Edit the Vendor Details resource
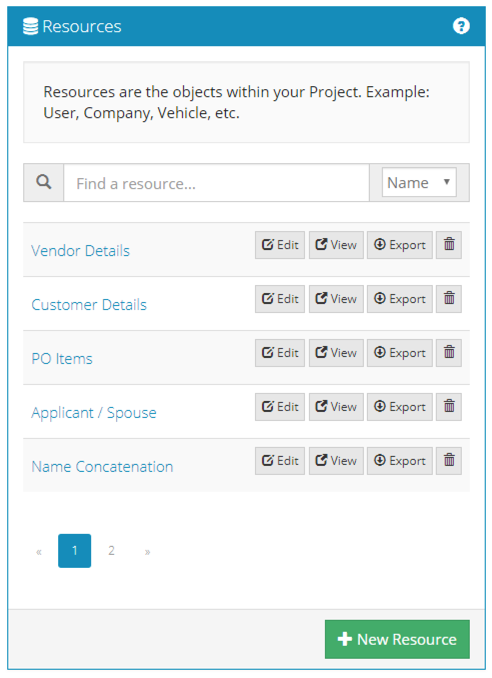The image size is (492, 678). [280, 245]
